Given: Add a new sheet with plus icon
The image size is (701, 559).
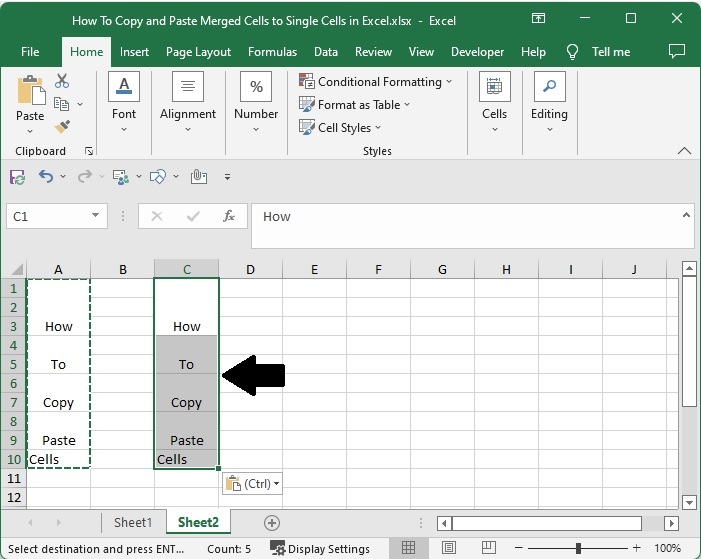Looking at the screenshot, I should 271,522.
